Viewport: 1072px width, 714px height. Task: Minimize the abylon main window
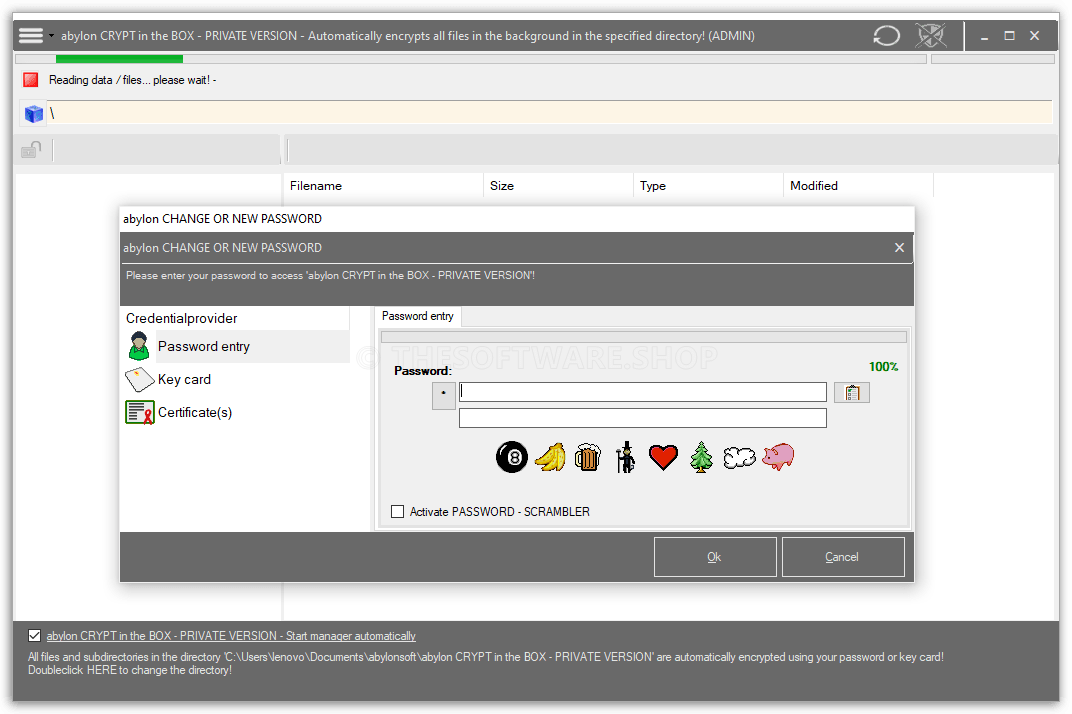[984, 36]
